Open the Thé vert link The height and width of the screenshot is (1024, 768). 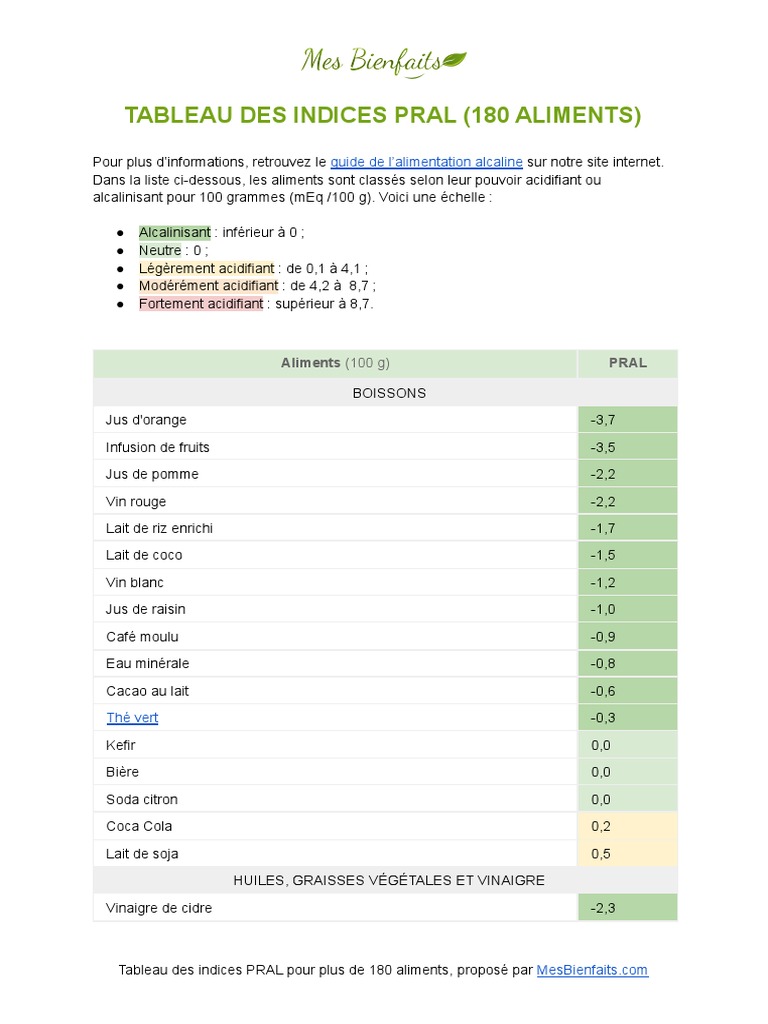[x=132, y=718]
